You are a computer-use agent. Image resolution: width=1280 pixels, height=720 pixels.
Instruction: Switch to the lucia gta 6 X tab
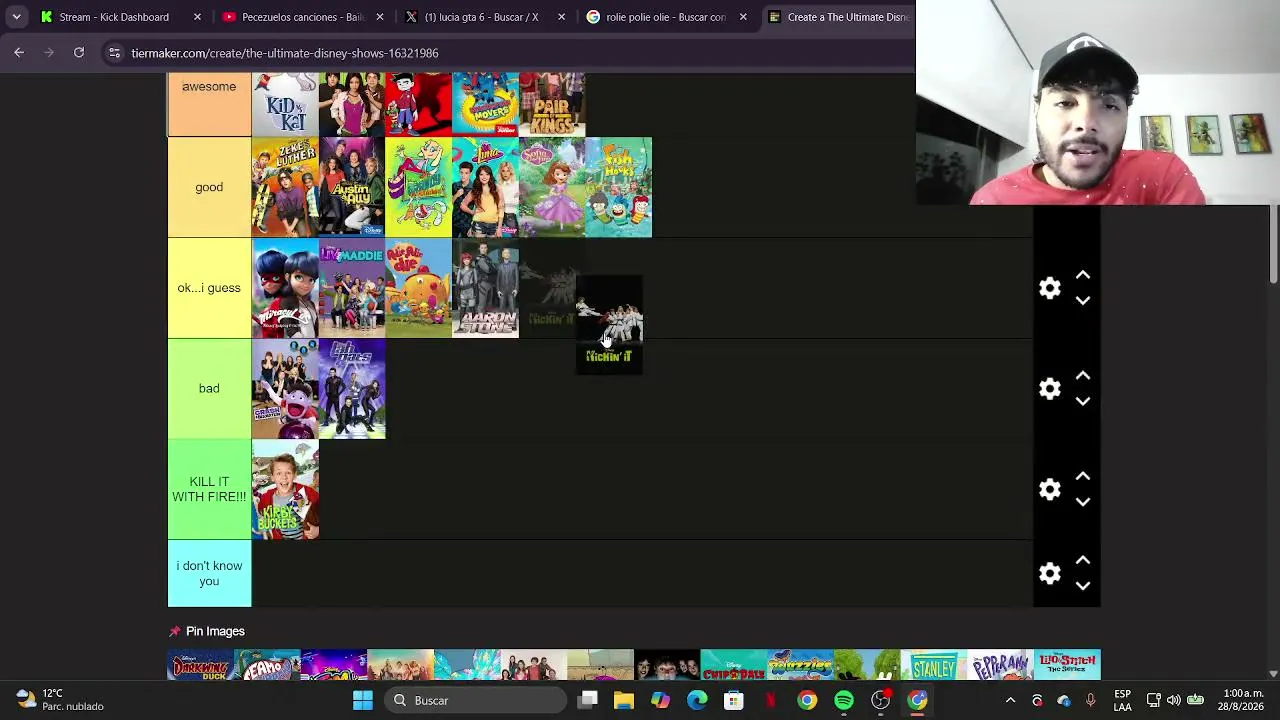tap(484, 17)
